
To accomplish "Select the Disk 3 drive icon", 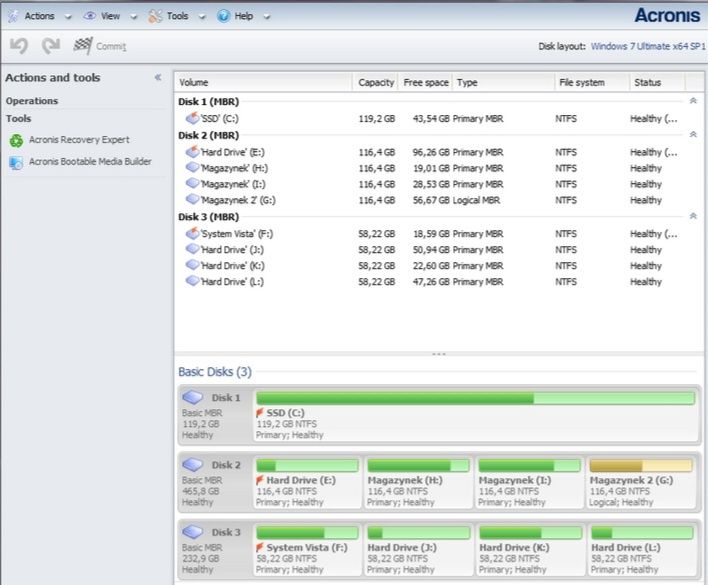I will point(194,532).
